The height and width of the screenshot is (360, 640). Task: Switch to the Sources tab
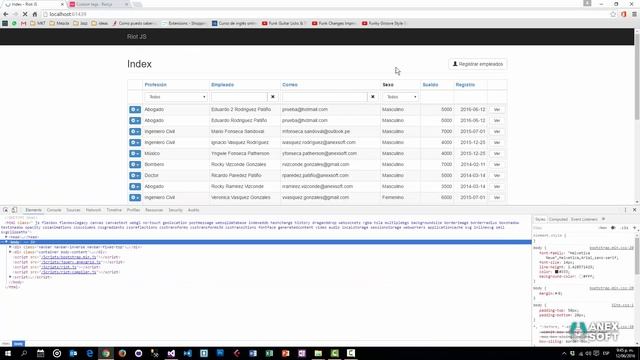click(73, 210)
